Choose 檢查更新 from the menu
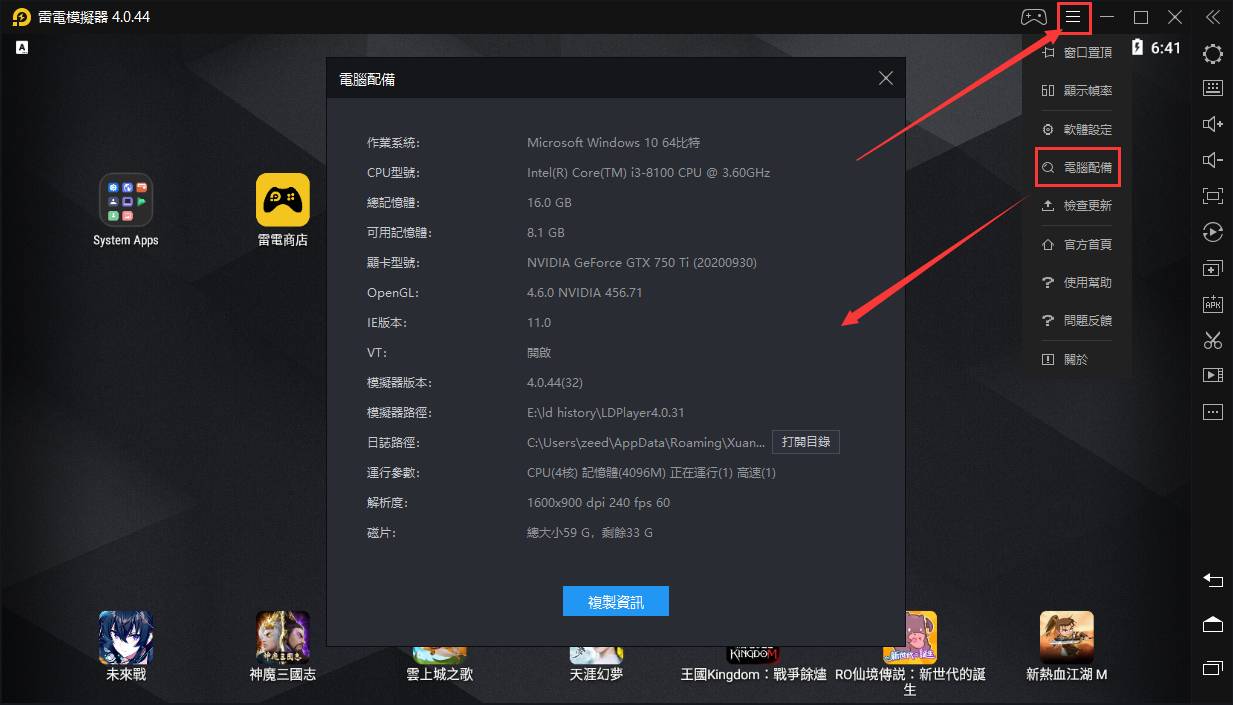This screenshot has width=1233, height=705. [1077, 206]
